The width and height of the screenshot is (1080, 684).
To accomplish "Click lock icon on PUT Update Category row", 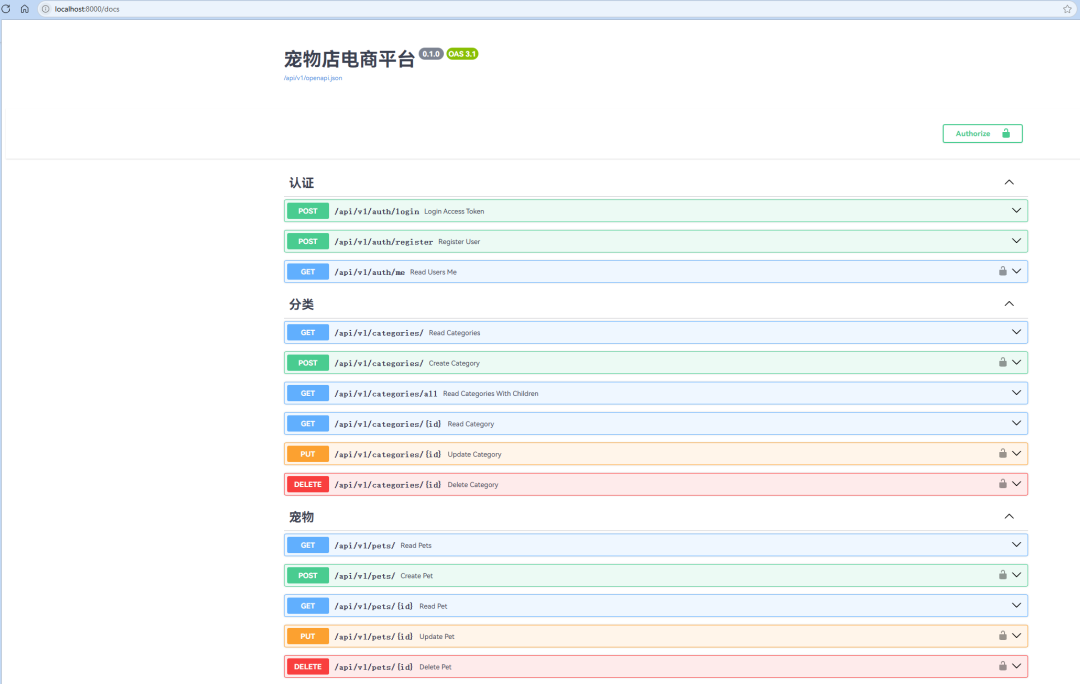I will coord(1002,453).
